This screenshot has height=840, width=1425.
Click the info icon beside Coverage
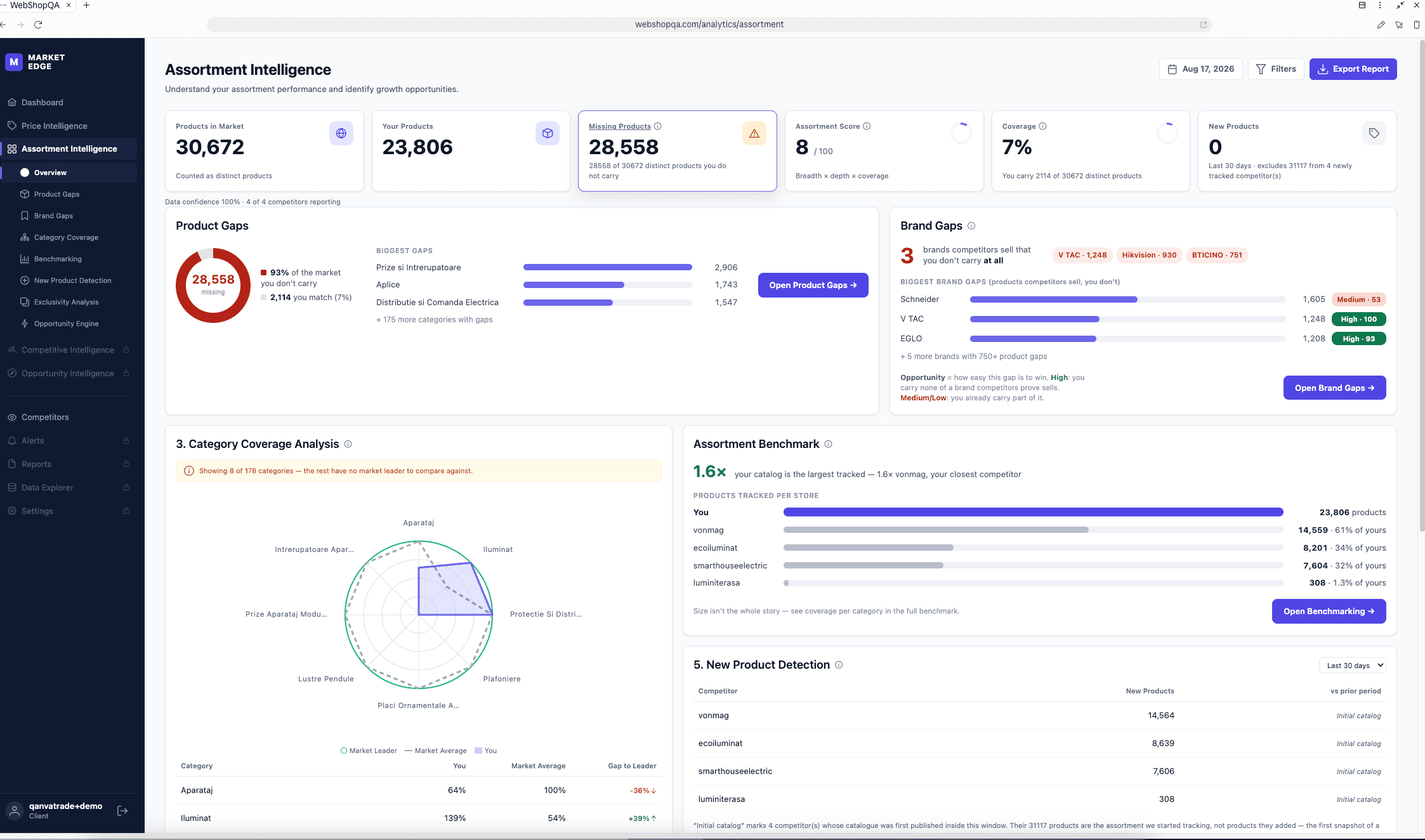click(x=1042, y=126)
